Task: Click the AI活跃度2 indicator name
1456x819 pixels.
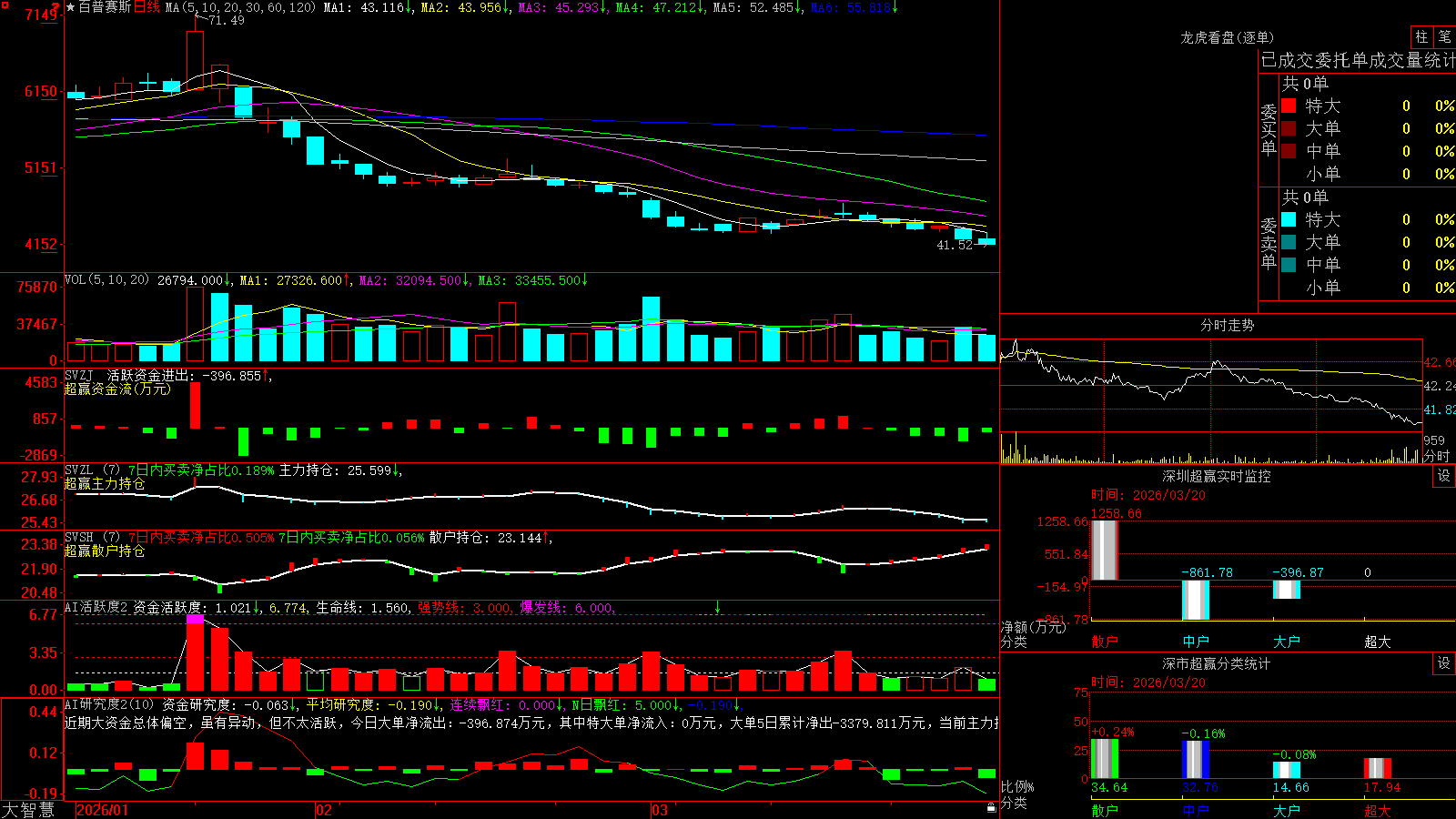Action: click(x=96, y=607)
